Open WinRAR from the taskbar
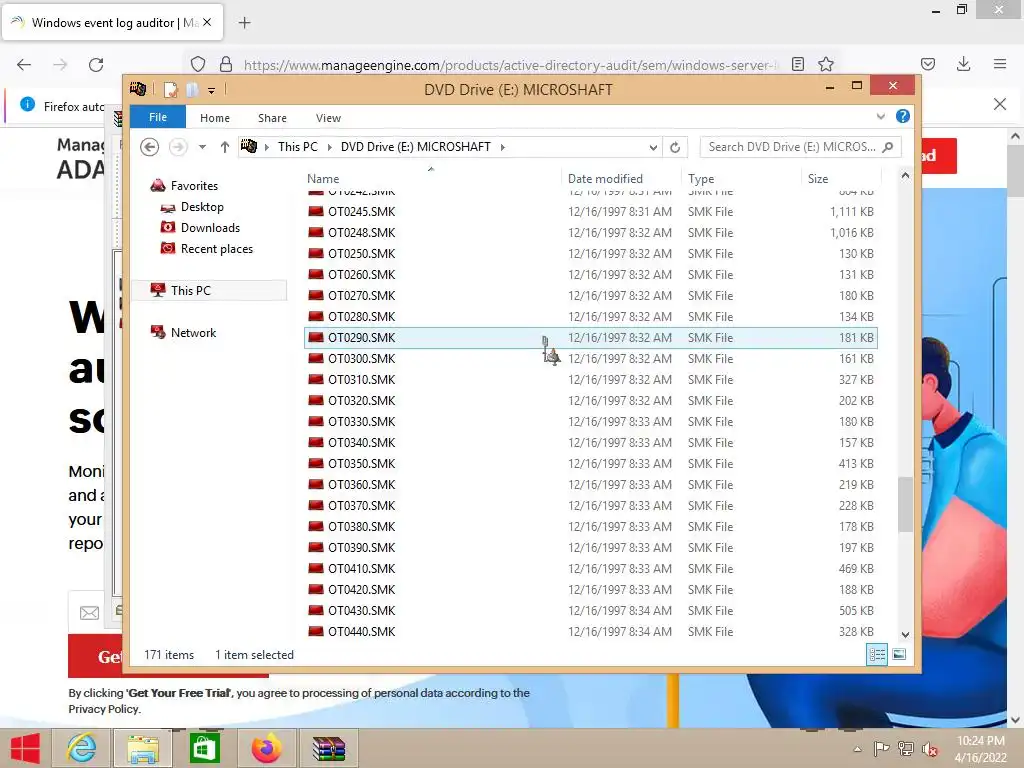Screen dimensions: 1024x768 (x=328, y=748)
